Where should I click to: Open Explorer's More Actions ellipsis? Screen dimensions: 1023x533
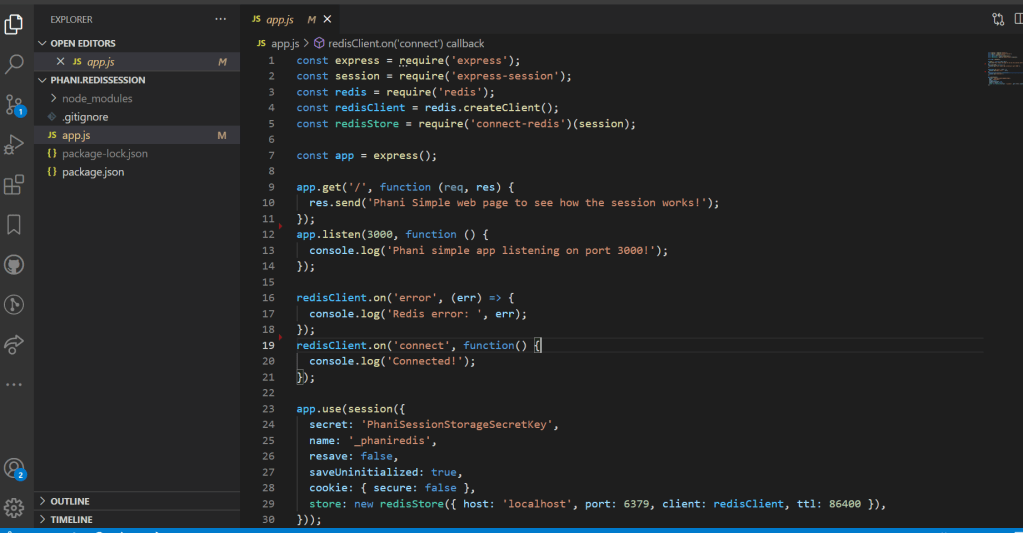[x=220, y=19]
